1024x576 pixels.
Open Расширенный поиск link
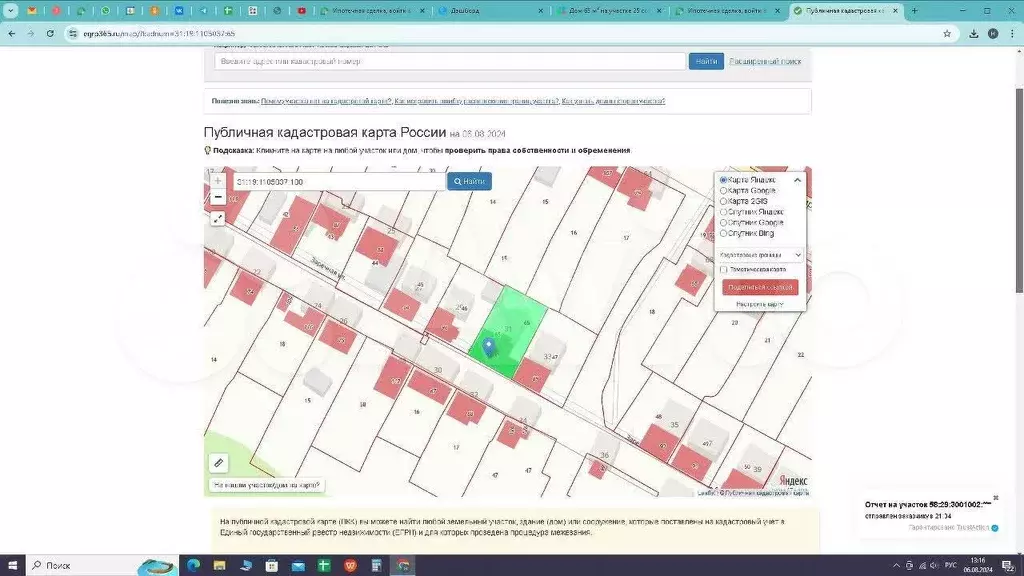pos(765,61)
